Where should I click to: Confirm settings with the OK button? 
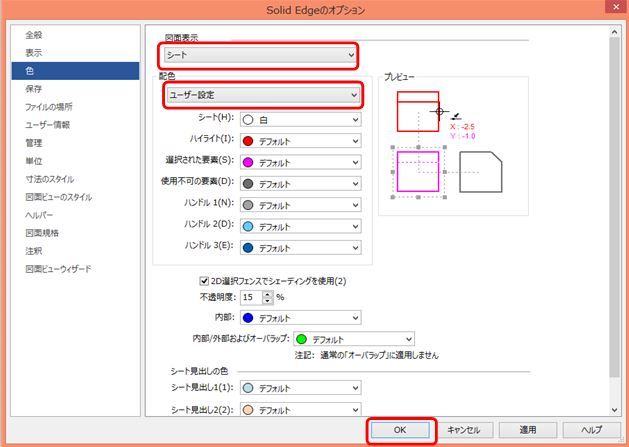click(x=400, y=430)
